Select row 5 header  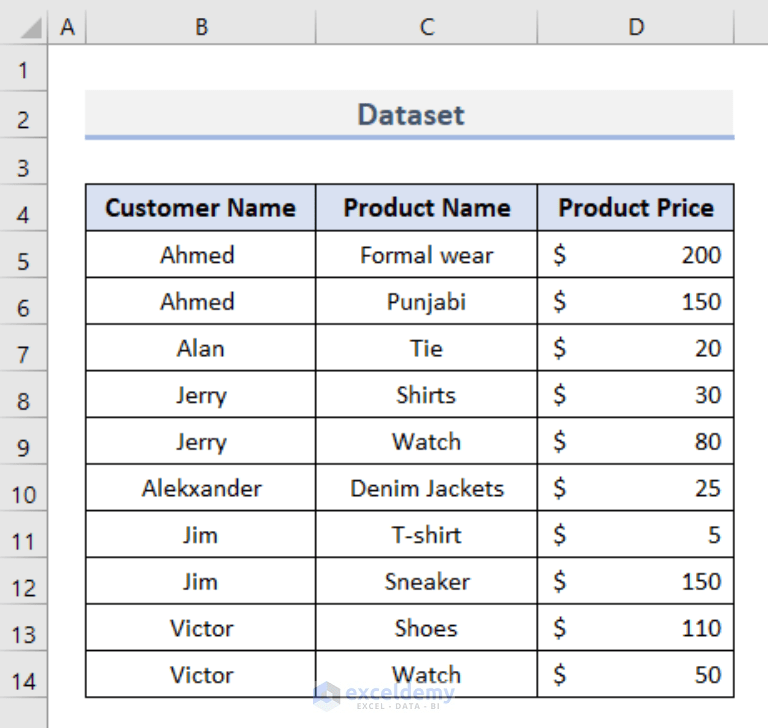23,255
